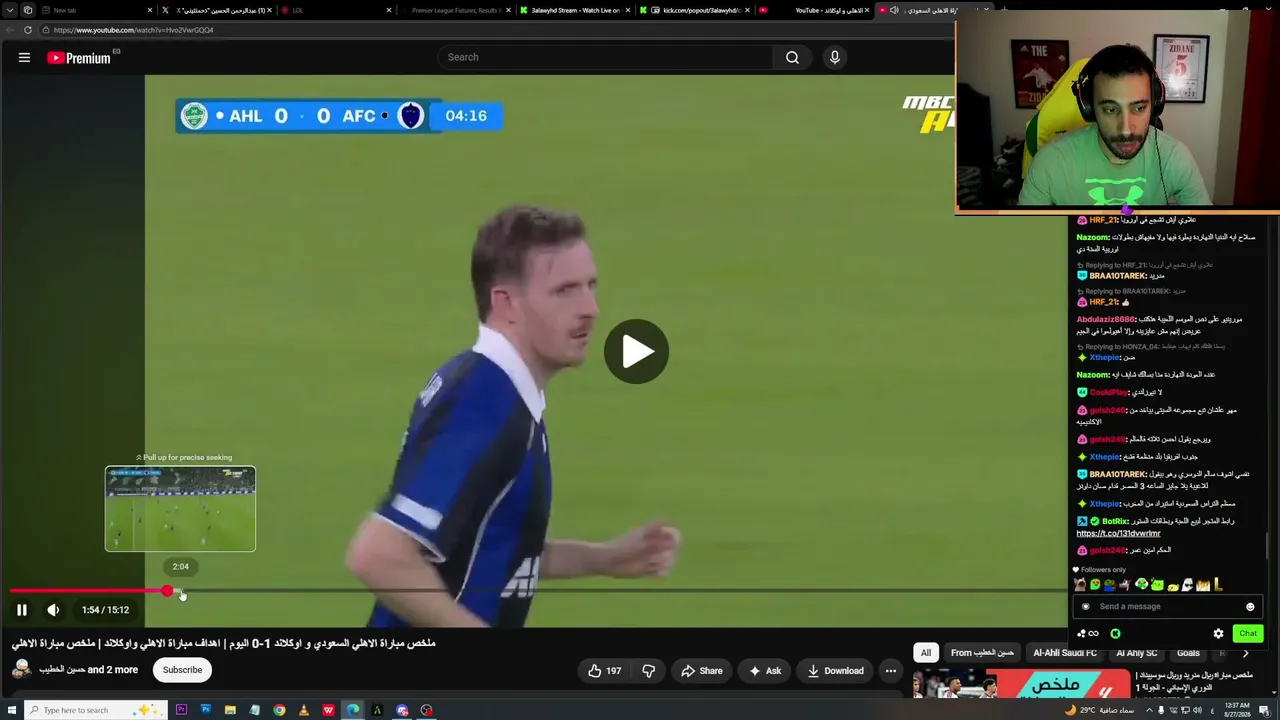The height and width of the screenshot is (720, 1280).
Task: Select the Al-Ahli Saudi FC chip
Action: point(1065,653)
